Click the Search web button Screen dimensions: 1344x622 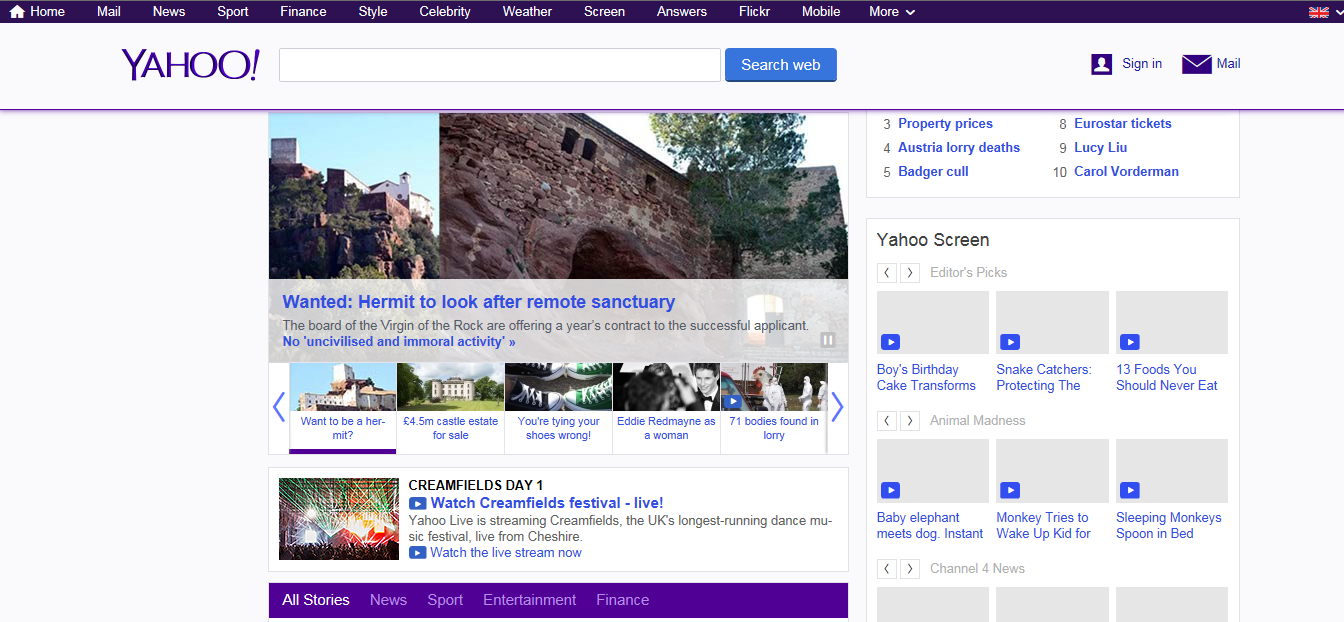[x=781, y=65]
